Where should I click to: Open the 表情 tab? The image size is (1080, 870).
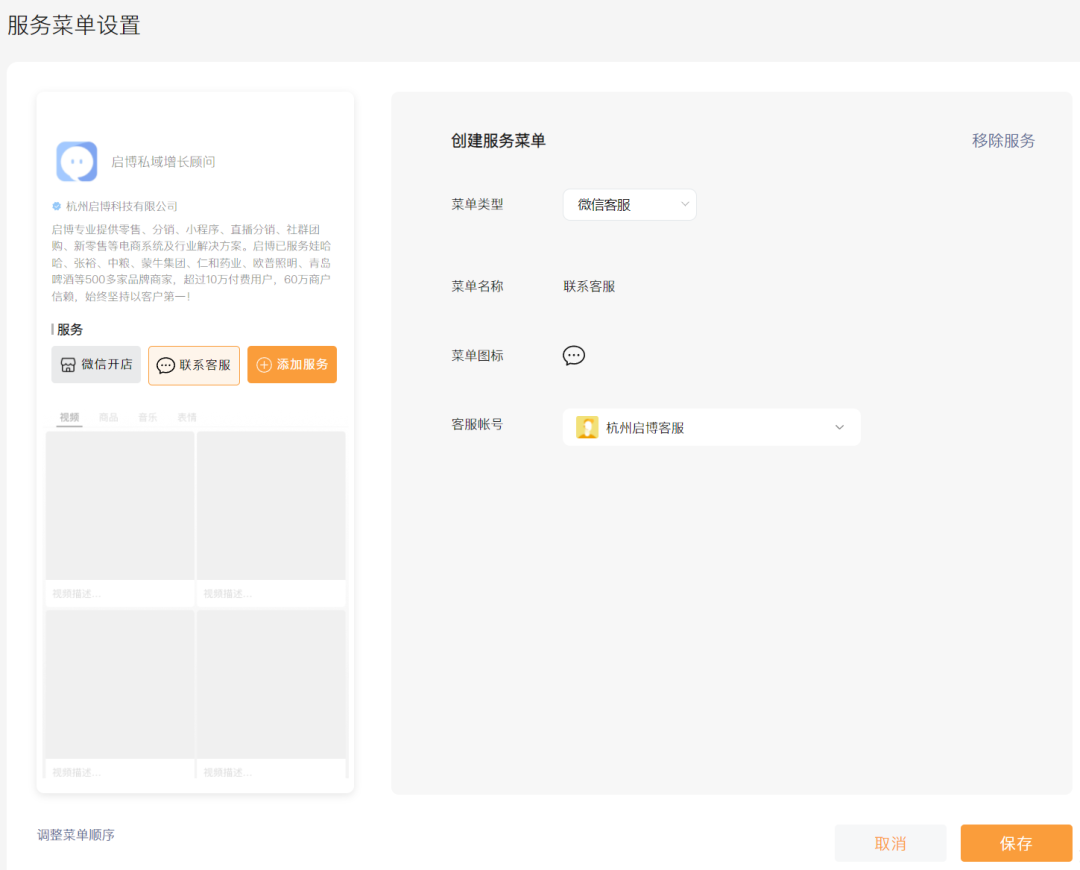(x=187, y=417)
